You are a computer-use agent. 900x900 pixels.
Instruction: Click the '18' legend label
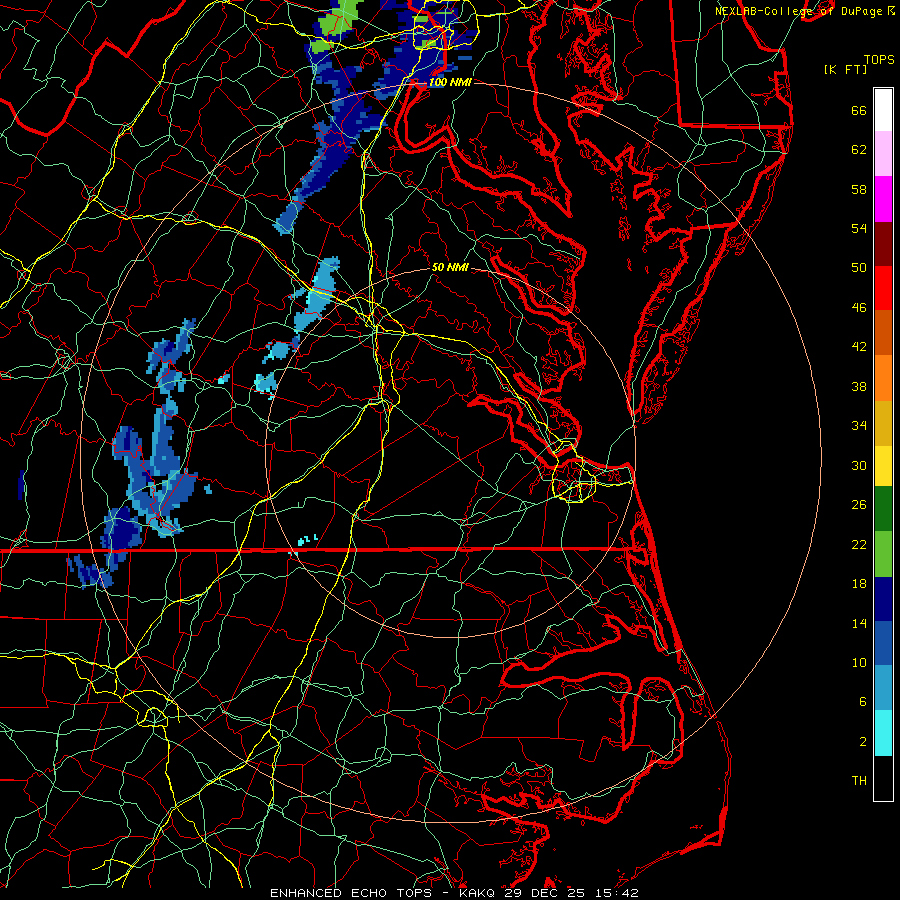point(859,584)
